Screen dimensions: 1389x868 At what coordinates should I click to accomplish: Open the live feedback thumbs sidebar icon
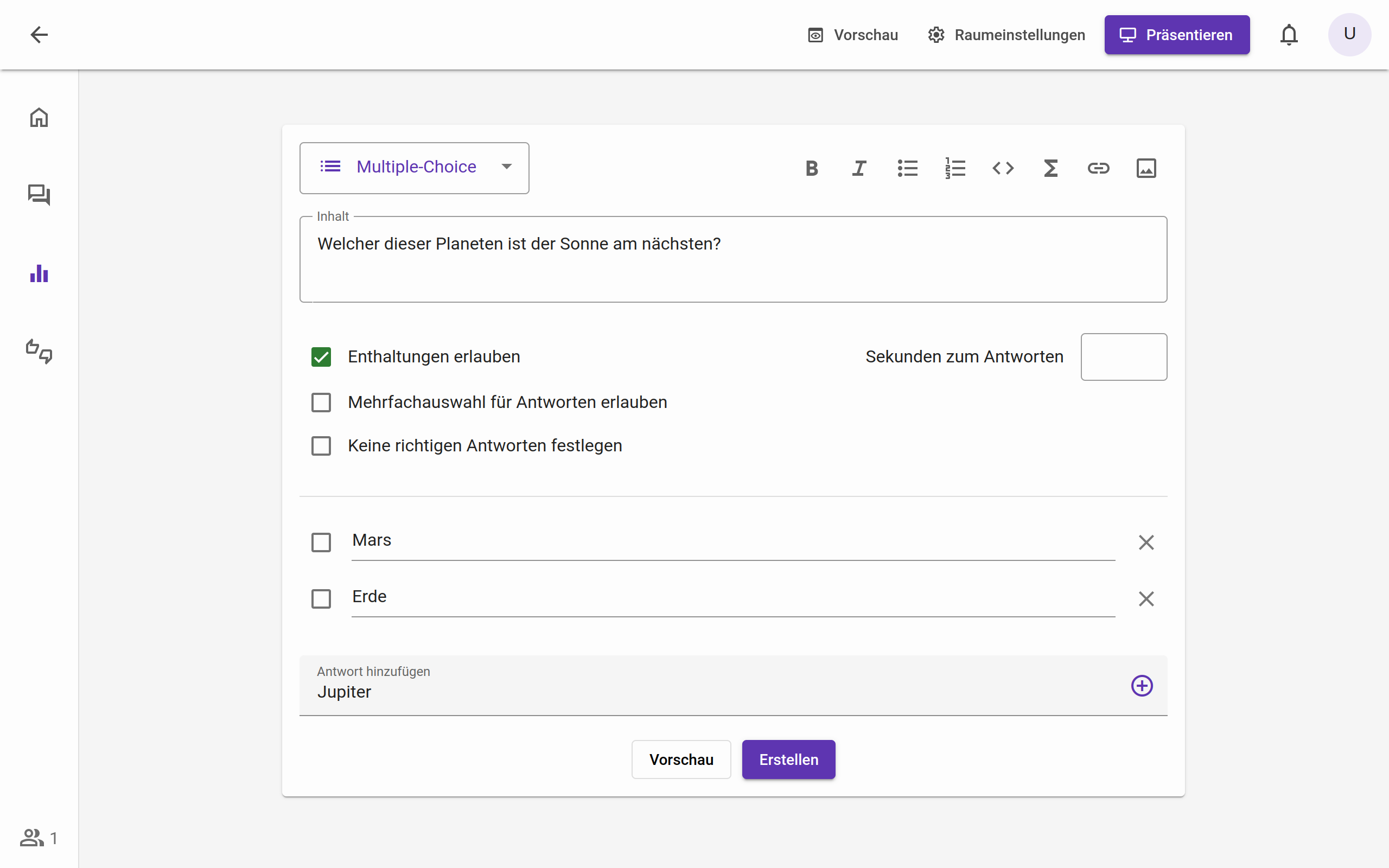(39, 351)
